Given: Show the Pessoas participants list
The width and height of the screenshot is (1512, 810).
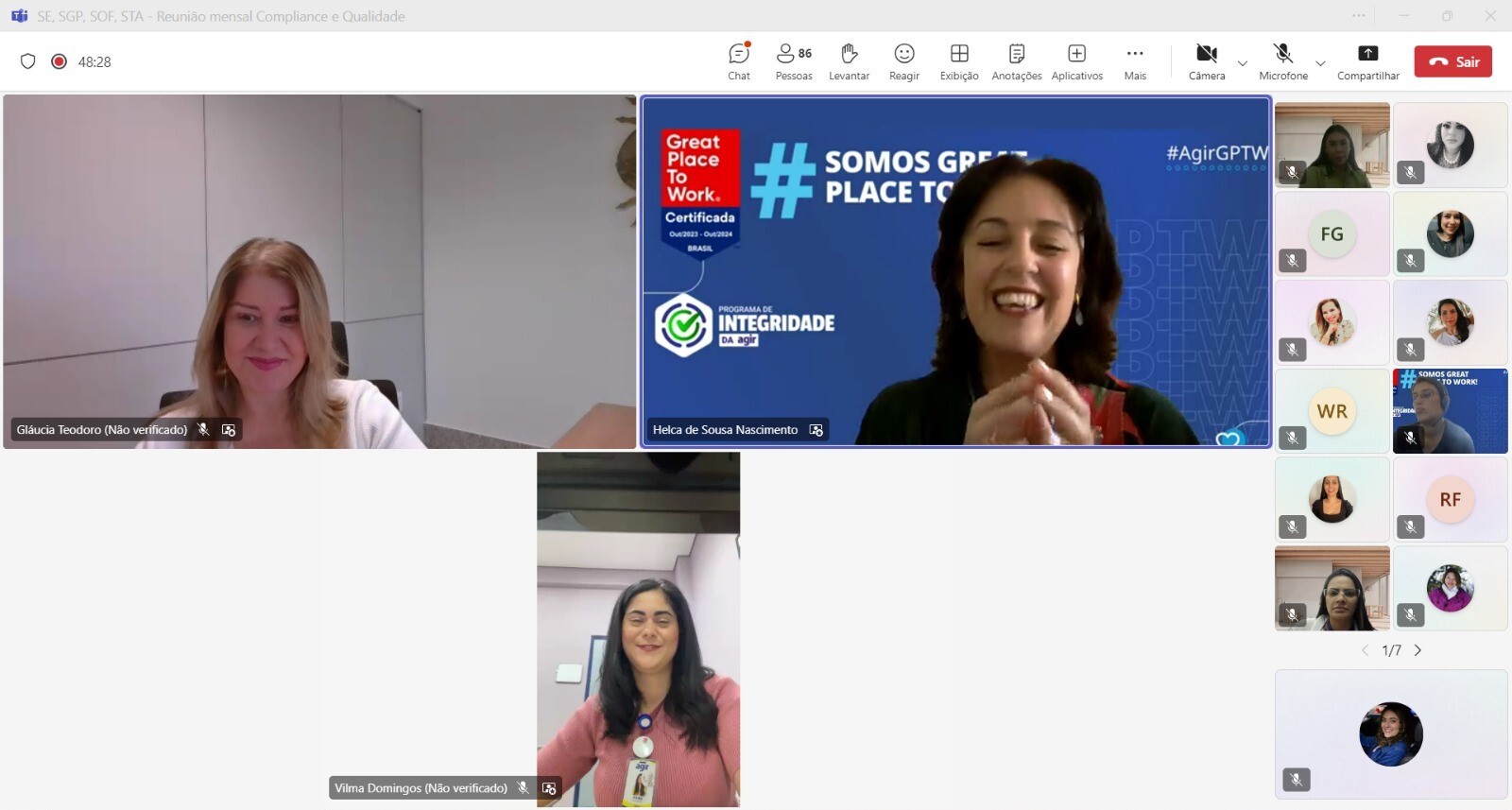Looking at the screenshot, I should (794, 61).
